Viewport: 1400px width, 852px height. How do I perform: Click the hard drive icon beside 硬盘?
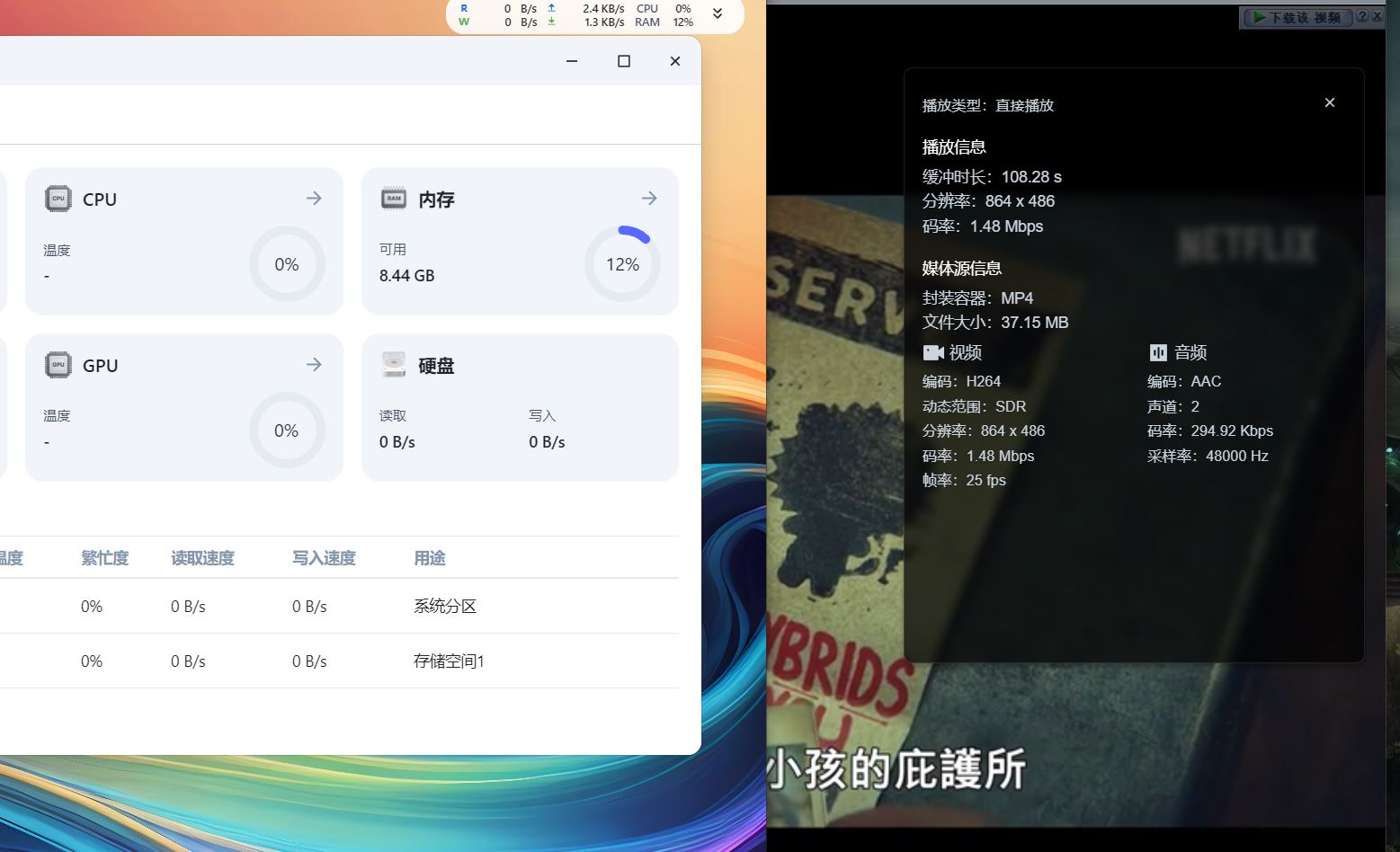(x=394, y=365)
